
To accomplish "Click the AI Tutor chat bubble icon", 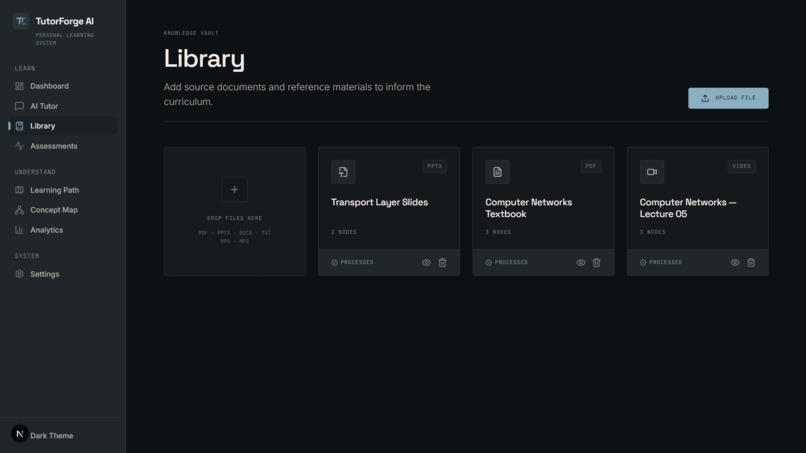I will coord(20,106).
